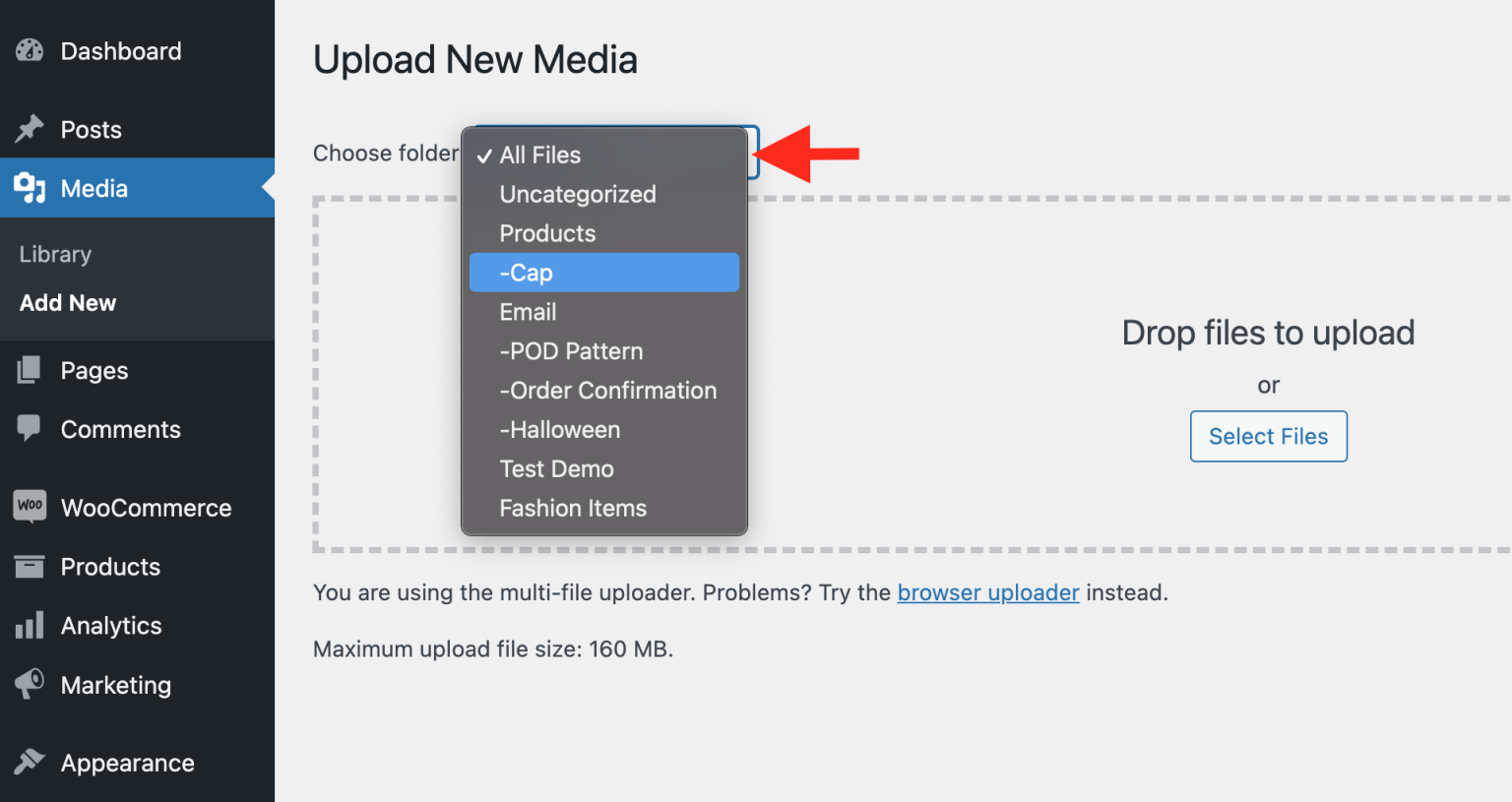Switch to the Library submenu
The height and width of the screenshot is (802, 1512).
pos(54,254)
